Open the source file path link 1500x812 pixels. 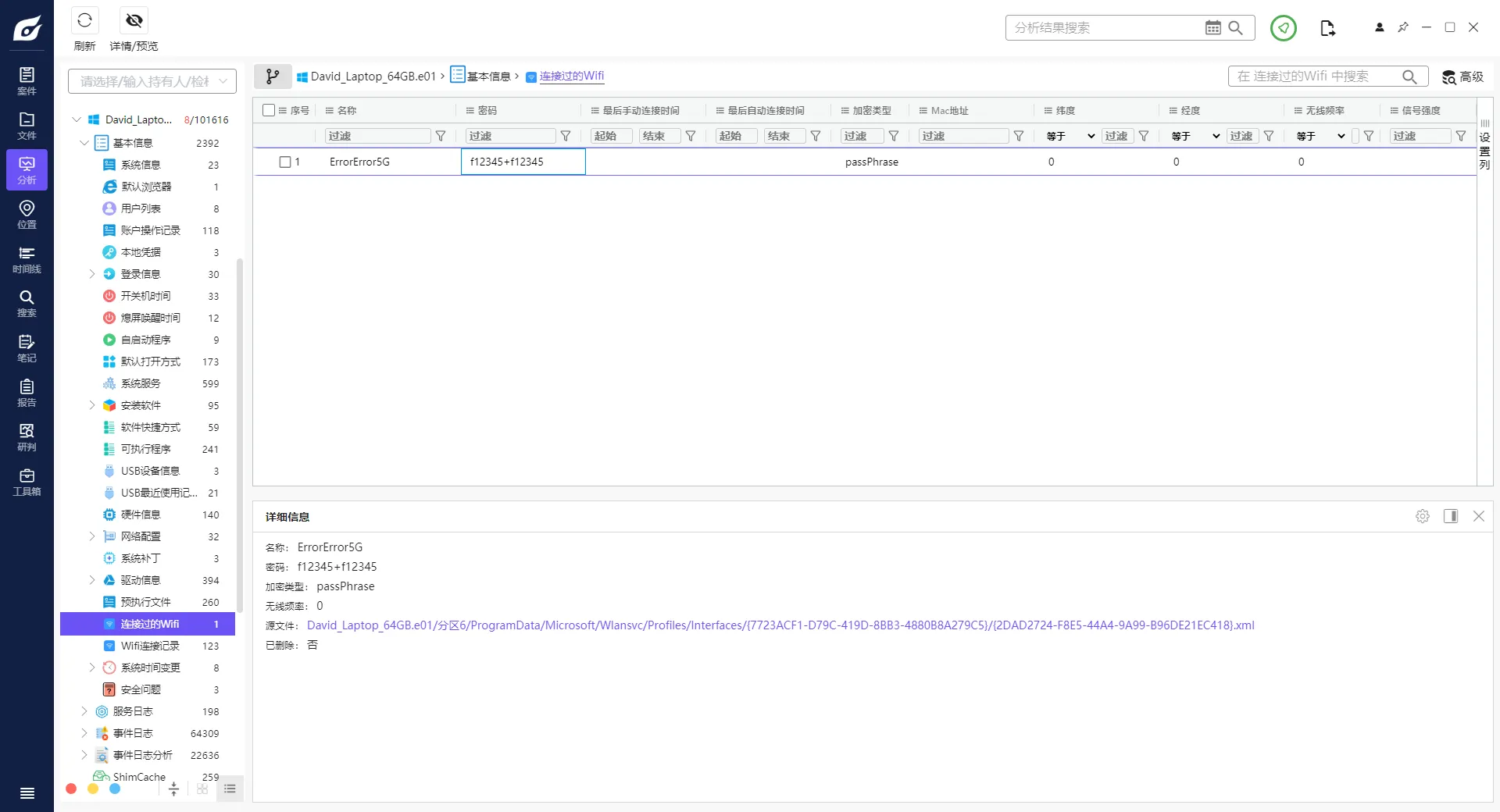(x=780, y=625)
